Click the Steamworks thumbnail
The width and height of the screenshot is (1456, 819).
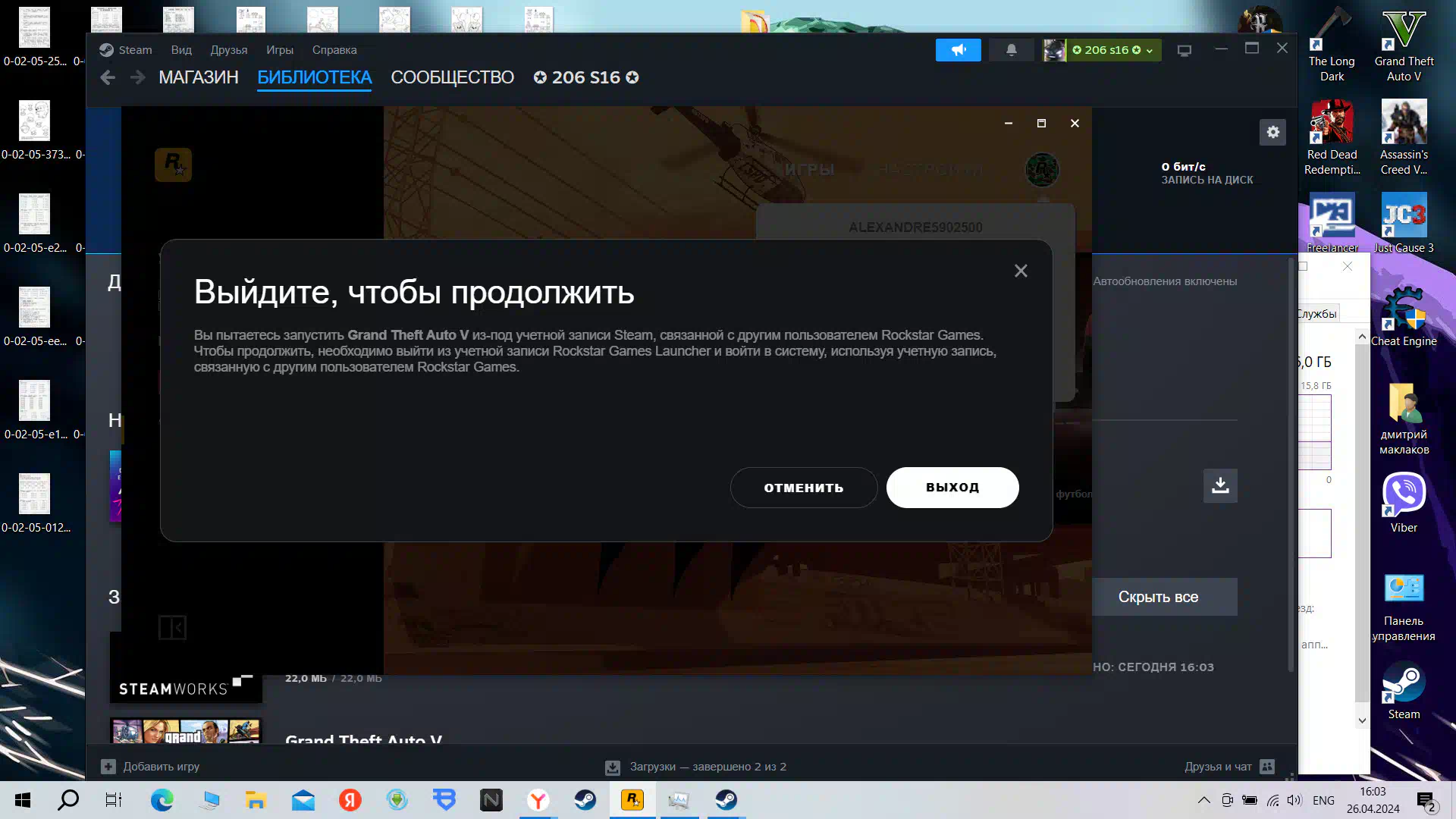(x=186, y=669)
